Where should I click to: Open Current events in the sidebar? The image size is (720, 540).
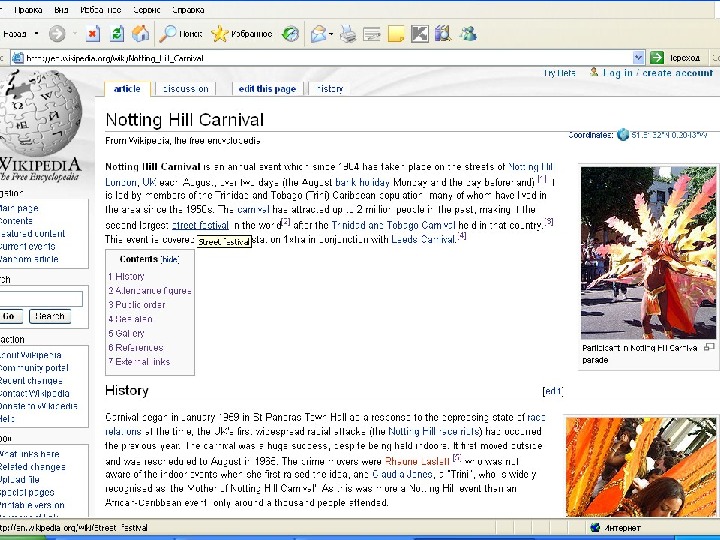[x=28, y=247]
